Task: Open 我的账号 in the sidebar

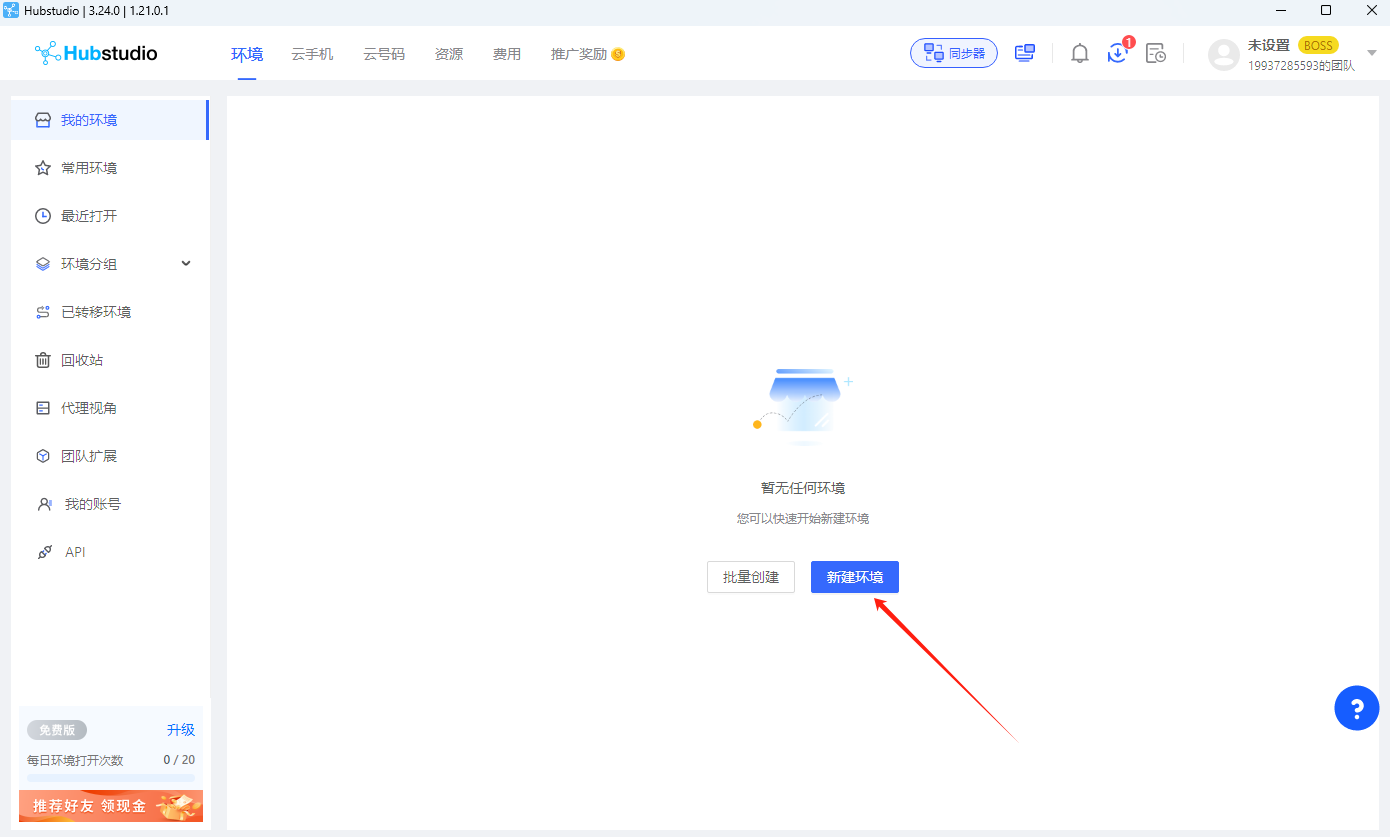Action: [x=110, y=504]
